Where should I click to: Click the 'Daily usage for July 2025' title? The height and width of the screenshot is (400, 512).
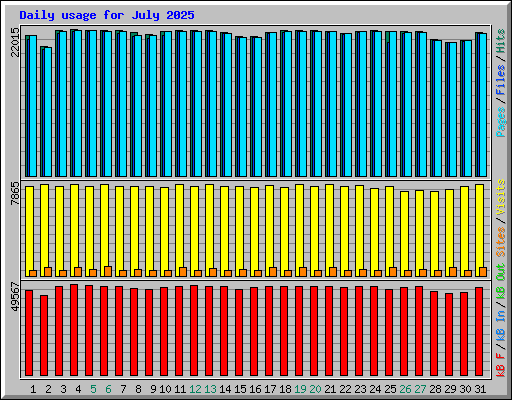pyautogui.click(x=107, y=15)
